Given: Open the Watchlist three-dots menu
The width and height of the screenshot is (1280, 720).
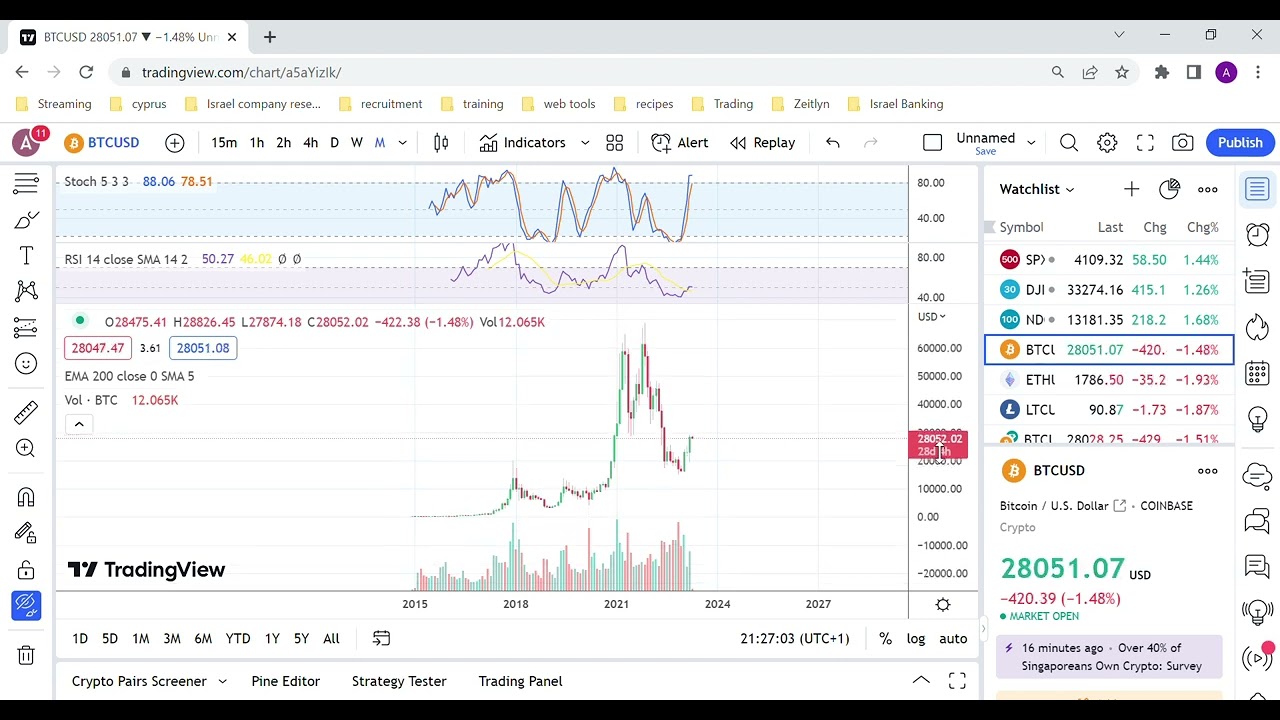Looking at the screenshot, I should (x=1208, y=189).
